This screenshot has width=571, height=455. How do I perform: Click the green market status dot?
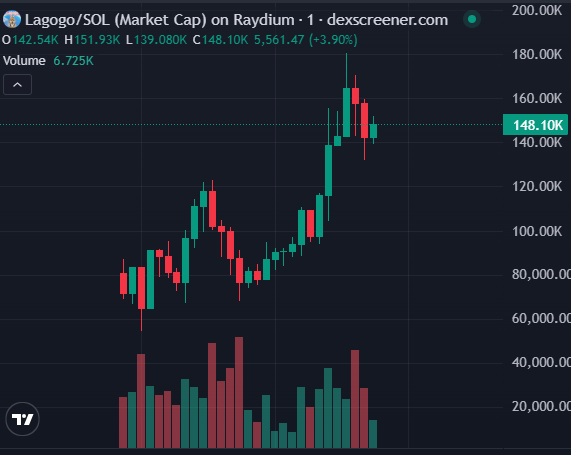coord(472,19)
